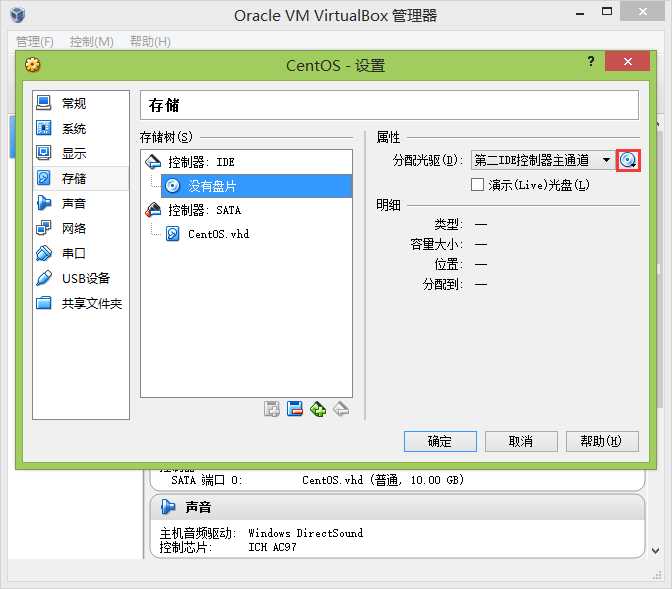The width and height of the screenshot is (672, 589).
Task: Open the 系统 settings icon
Action: [x=44, y=128]
